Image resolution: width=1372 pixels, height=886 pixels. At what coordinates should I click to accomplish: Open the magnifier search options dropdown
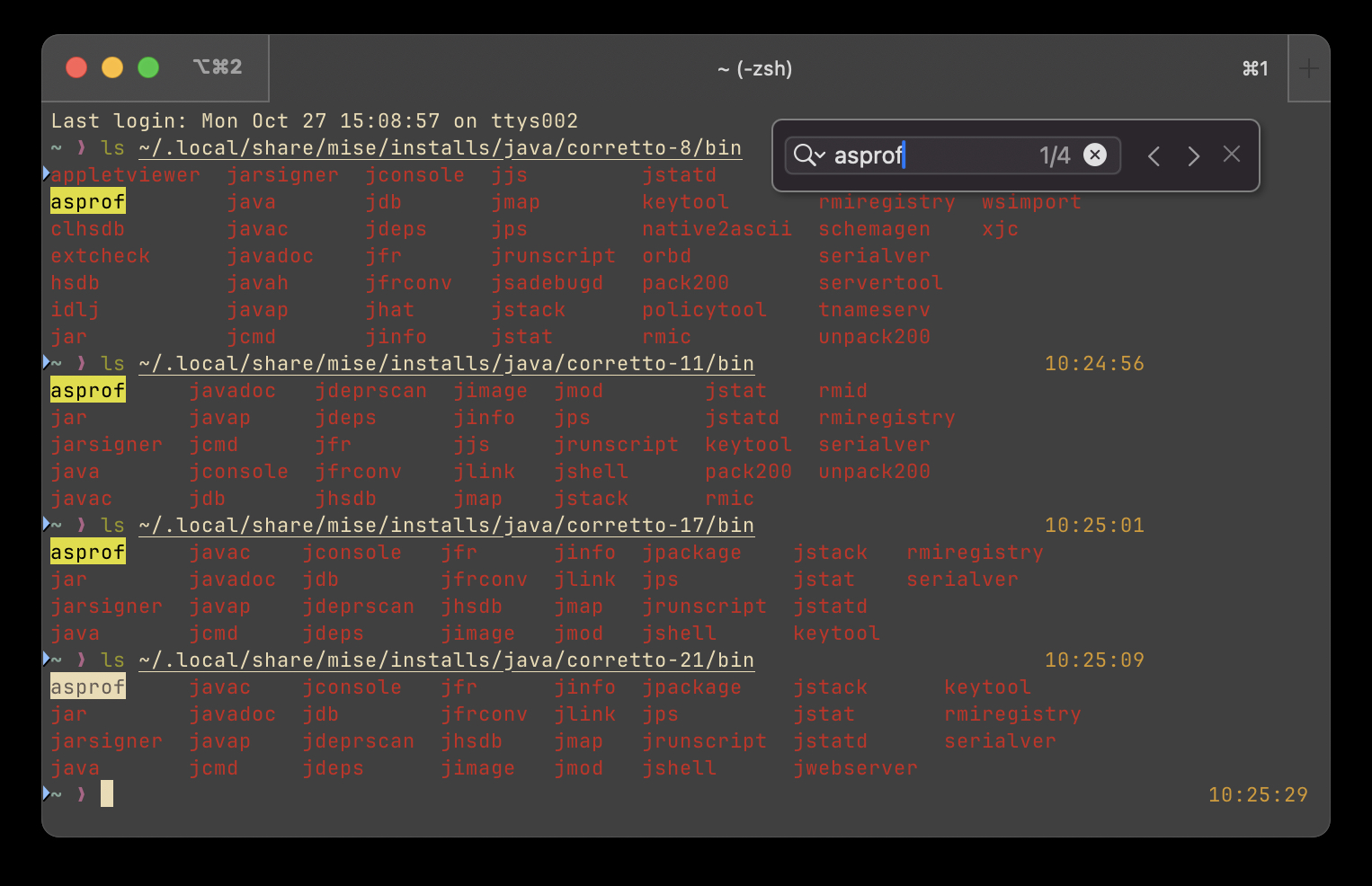(x=808, y=155)
